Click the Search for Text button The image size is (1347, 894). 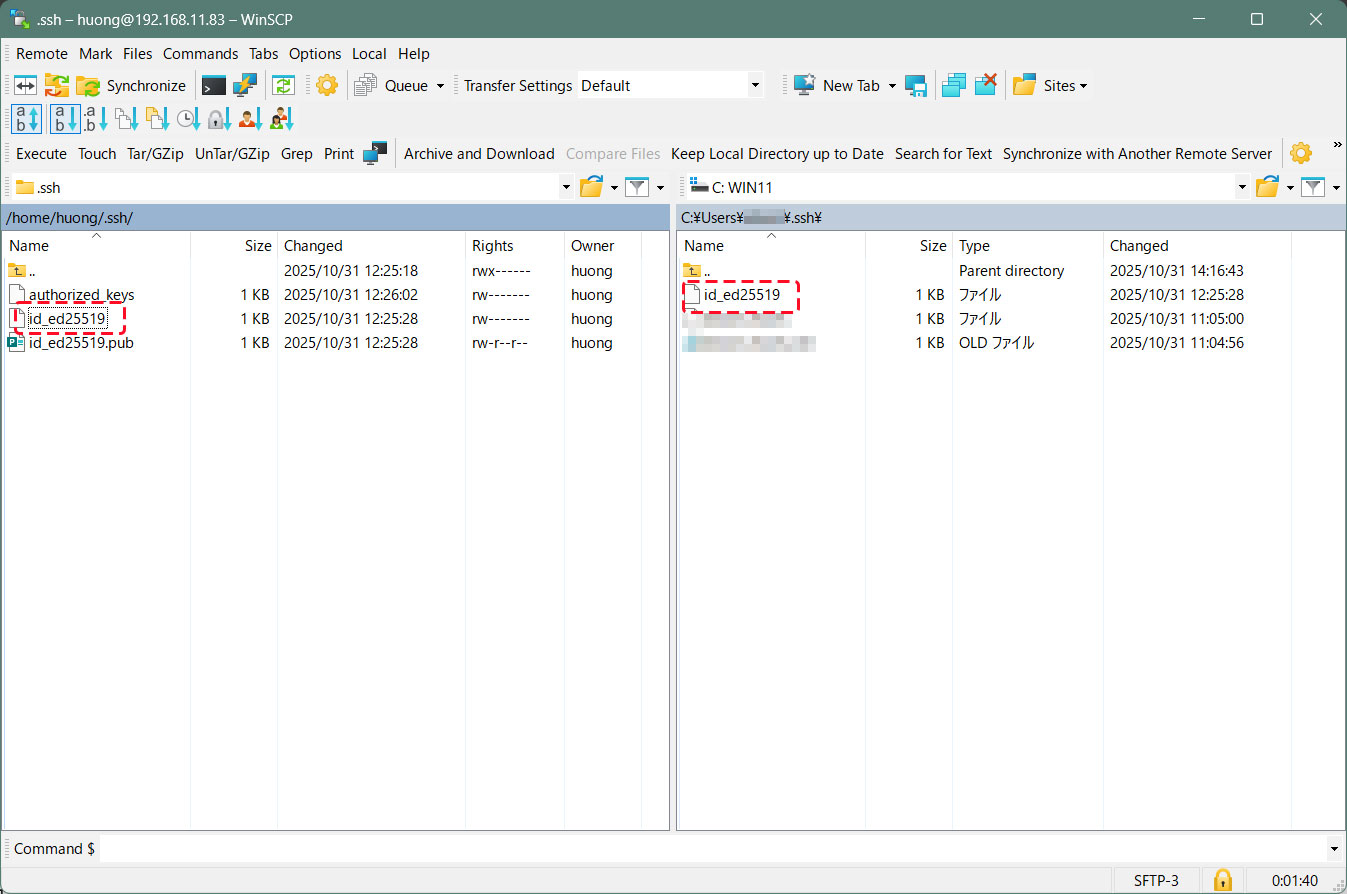[943, 154]
